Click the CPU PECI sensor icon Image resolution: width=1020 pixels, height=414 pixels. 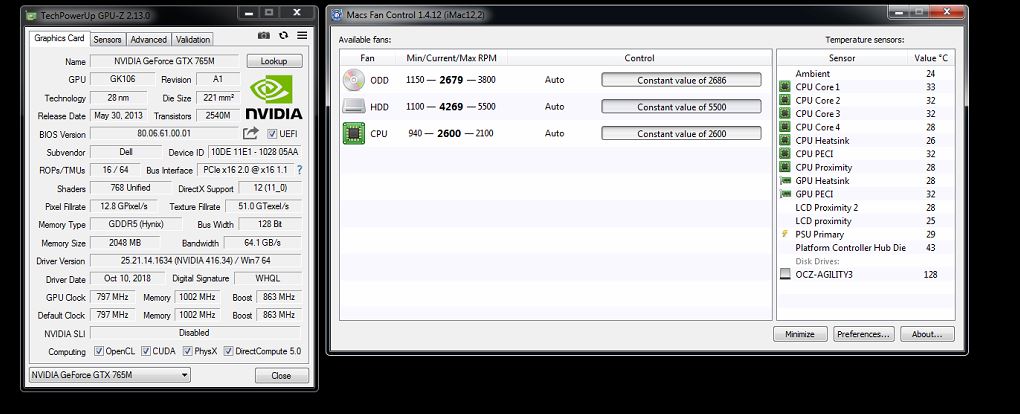point(785,154)
